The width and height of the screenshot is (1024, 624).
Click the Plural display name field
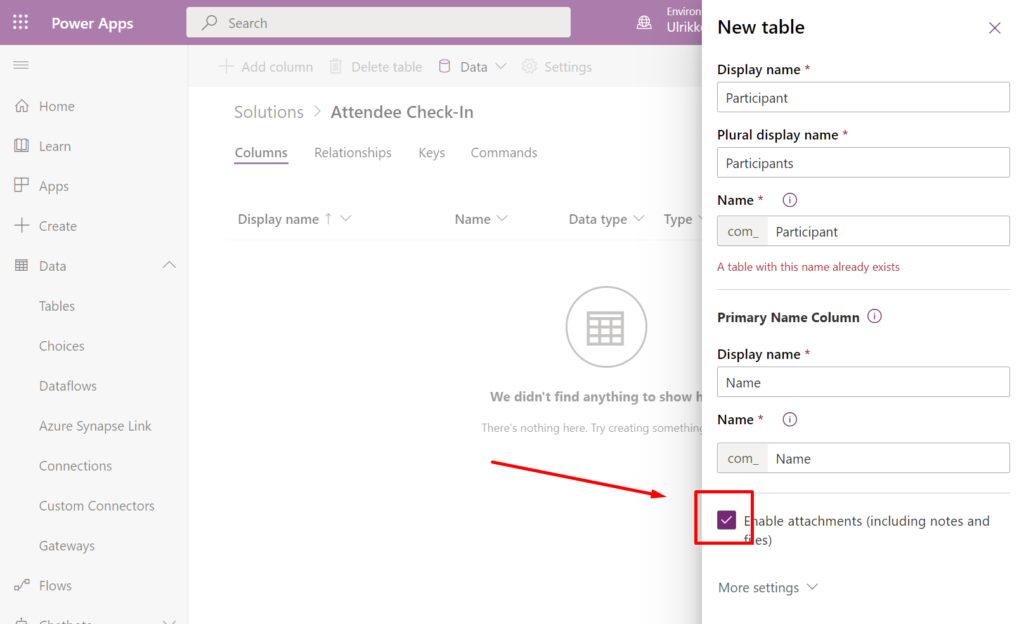tap(863, 163)
